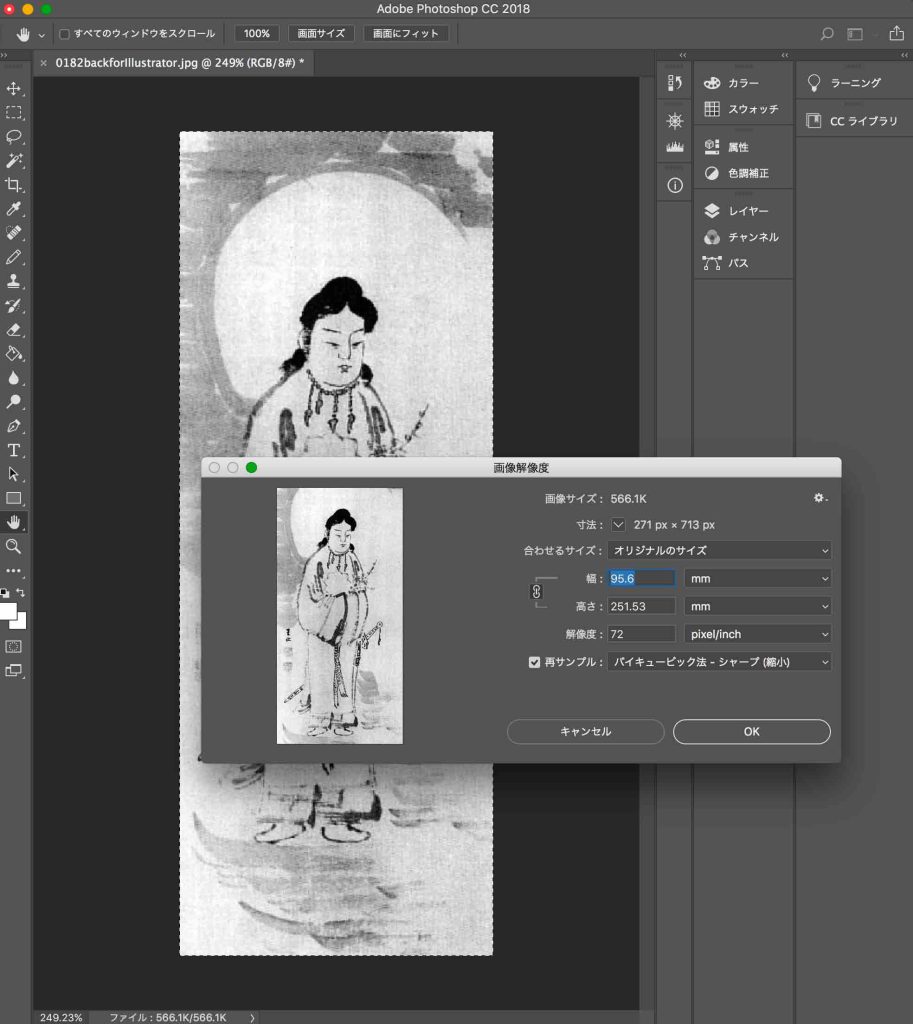Uncheck the 再サンプル checkbox
913x1024 pixels.
point(534,662)
